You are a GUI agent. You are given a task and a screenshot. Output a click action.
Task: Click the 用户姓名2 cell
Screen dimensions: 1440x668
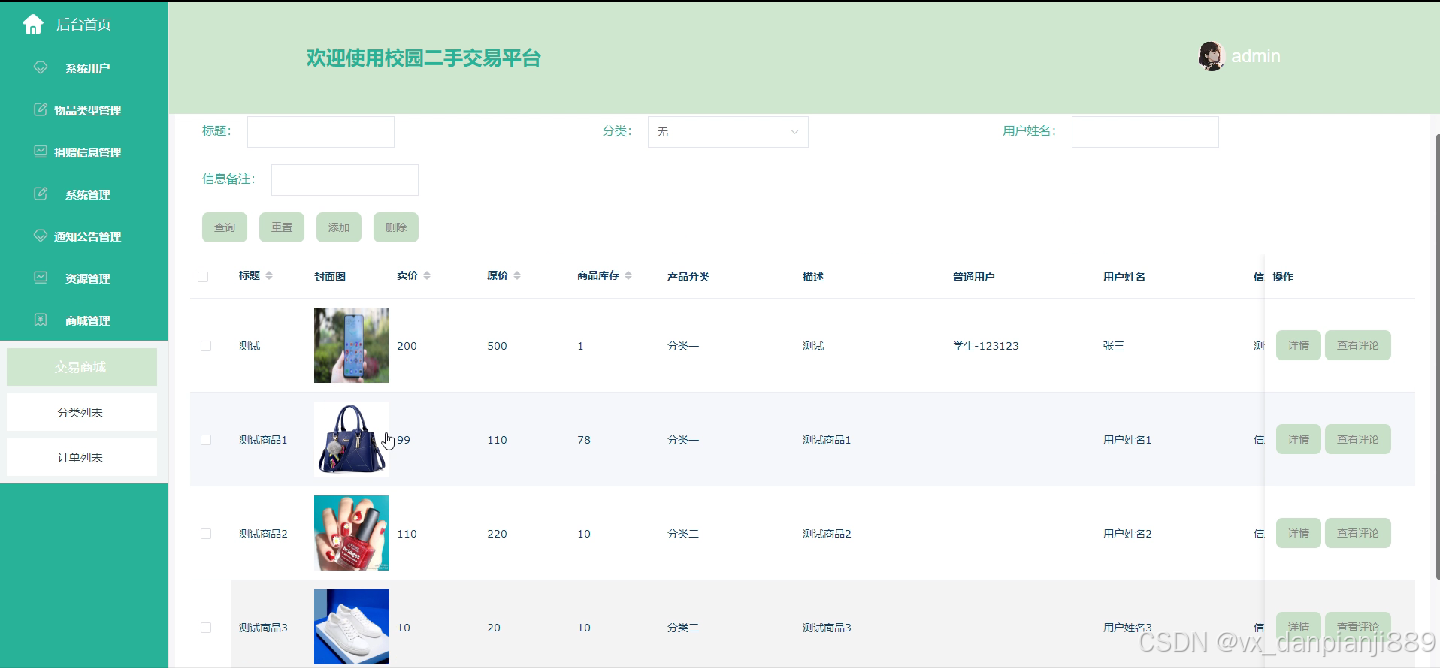[x=1127, y=534]
